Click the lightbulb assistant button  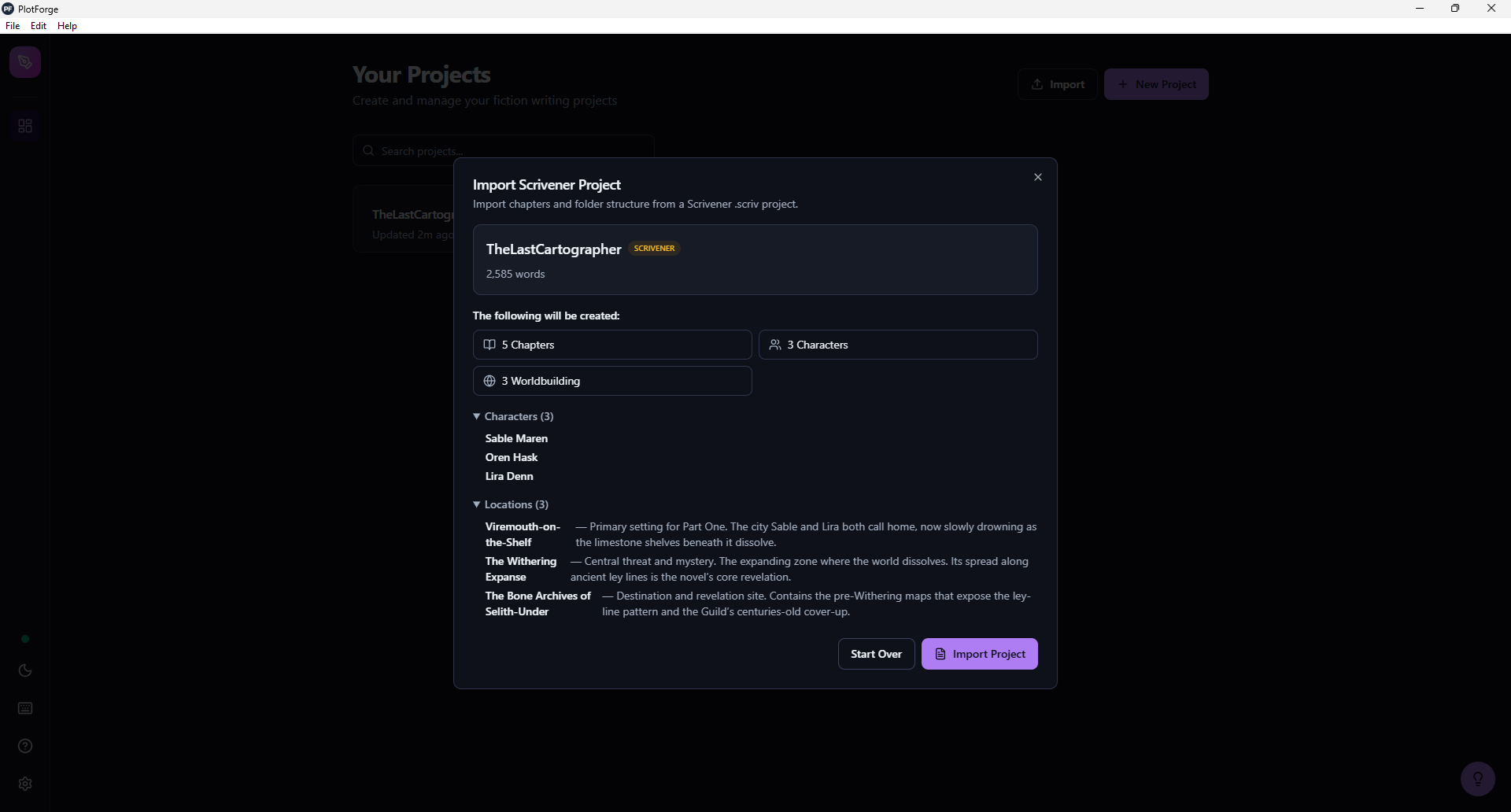(x=1478, y=778)
